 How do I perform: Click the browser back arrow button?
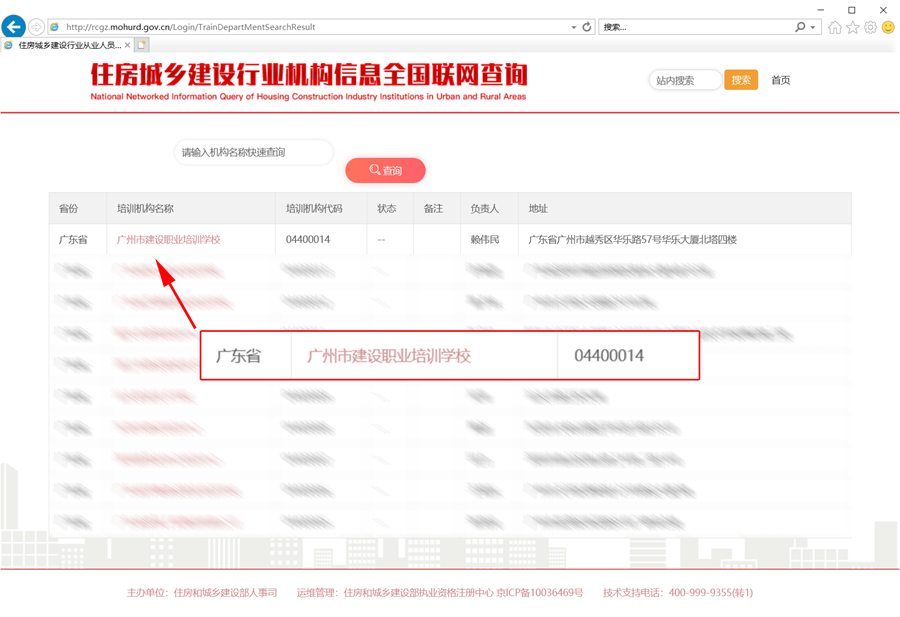click(14, 26)
